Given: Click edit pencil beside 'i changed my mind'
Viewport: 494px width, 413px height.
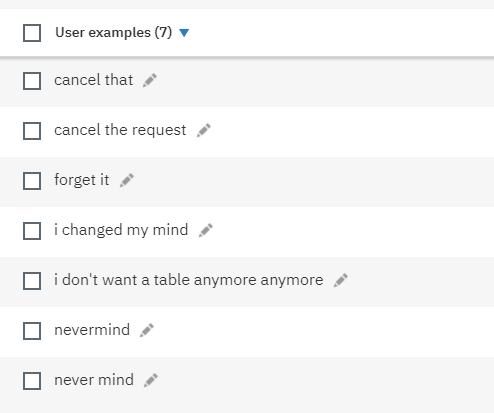Looking at the screenshot, I should click(205, 230).
